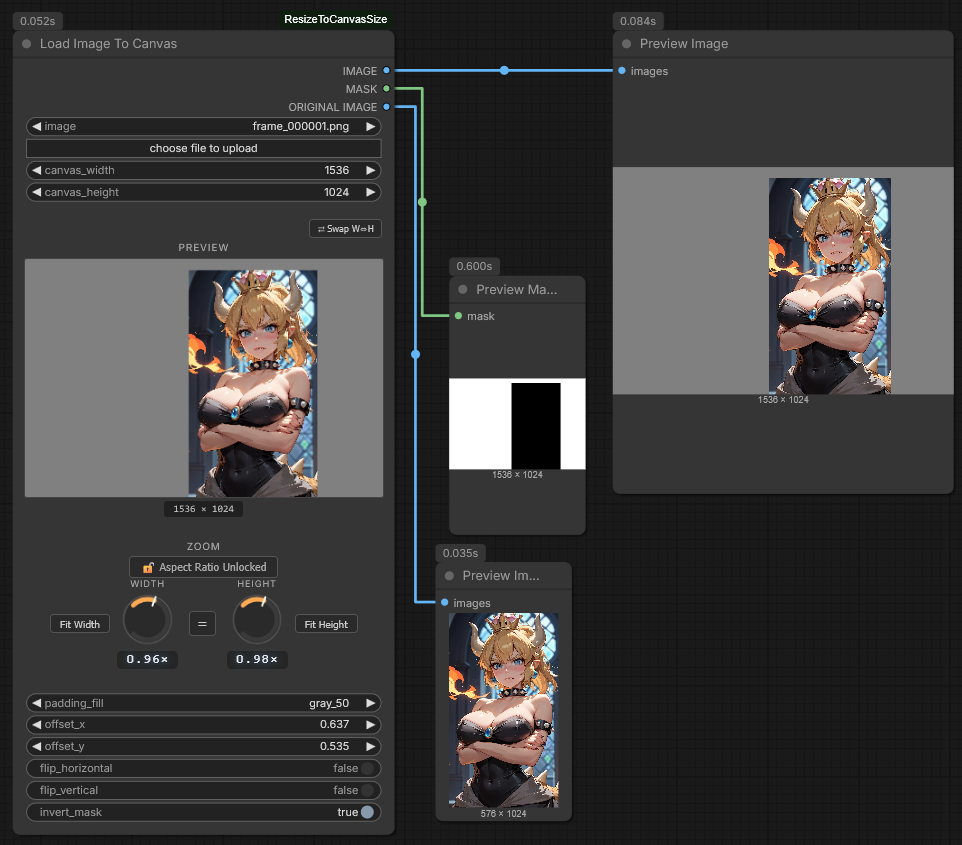Adjust the WIDTH zoom knob
Viewport: 962px width, 845px height.
tap(147, 620)
